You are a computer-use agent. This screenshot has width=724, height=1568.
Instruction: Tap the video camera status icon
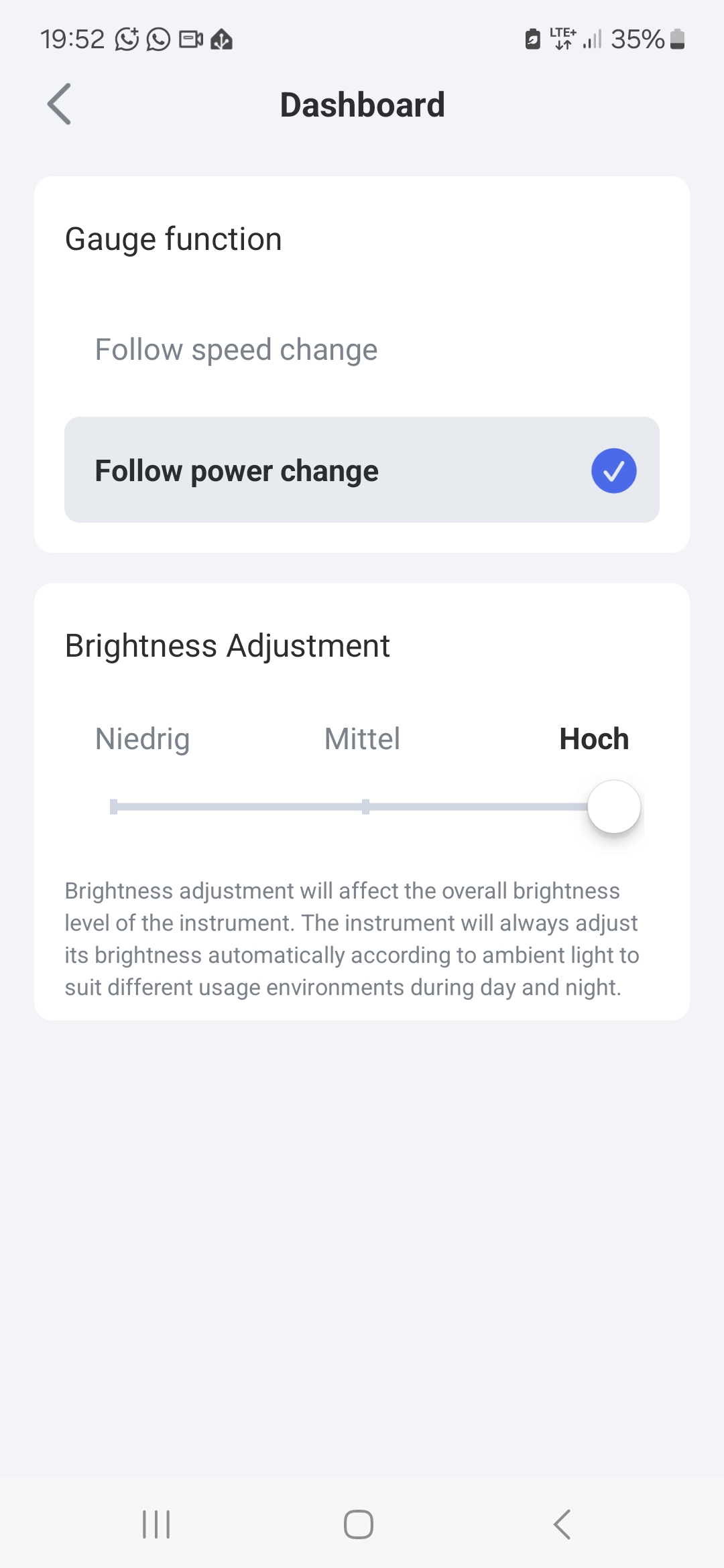point(191,40)
